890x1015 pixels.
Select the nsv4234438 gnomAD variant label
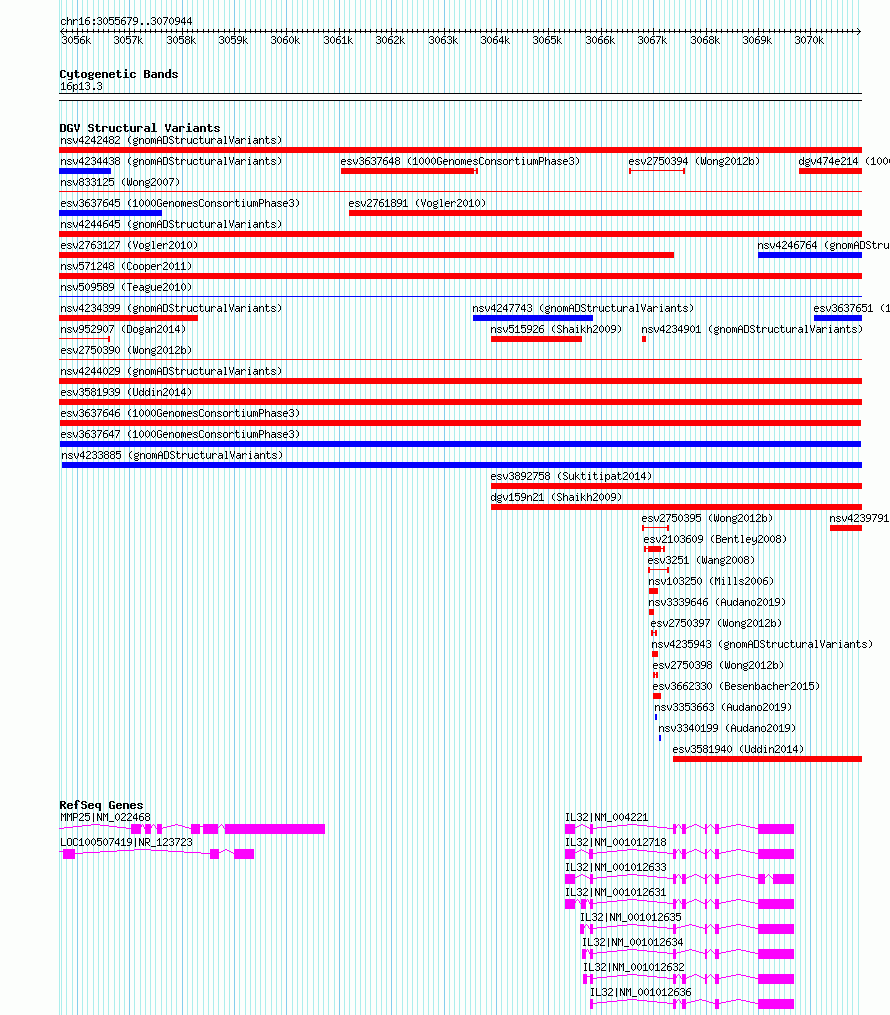click(x=171, y=161)
